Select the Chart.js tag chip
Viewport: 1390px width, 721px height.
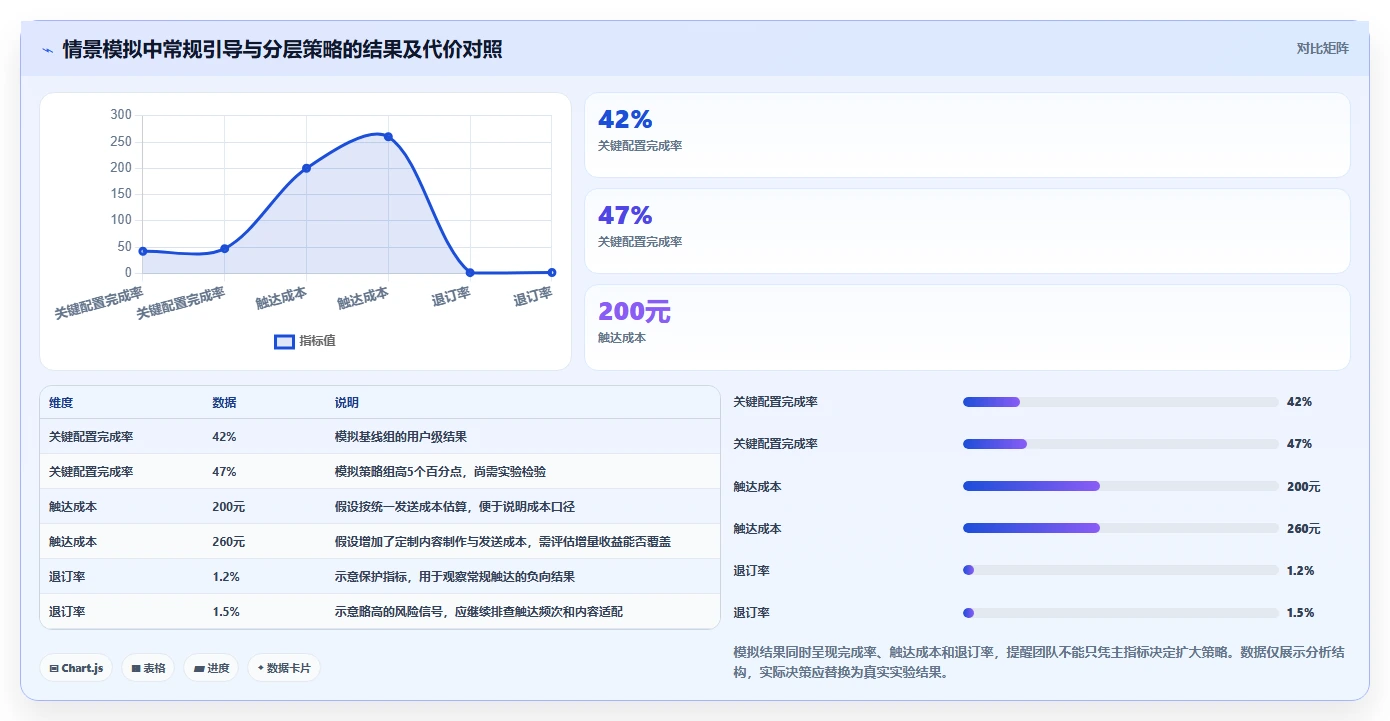76,668
